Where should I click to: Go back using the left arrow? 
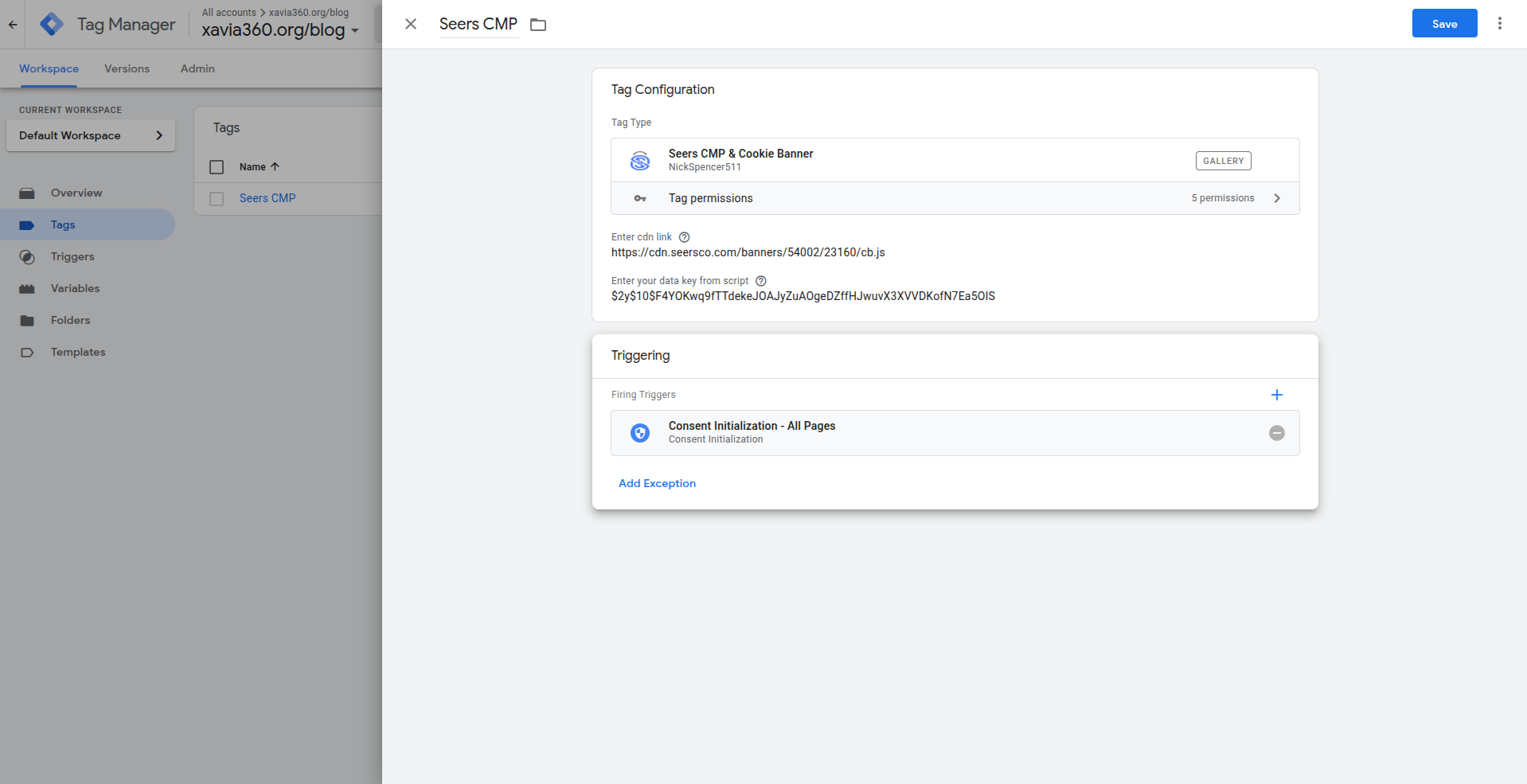click(x=13, y=25)
